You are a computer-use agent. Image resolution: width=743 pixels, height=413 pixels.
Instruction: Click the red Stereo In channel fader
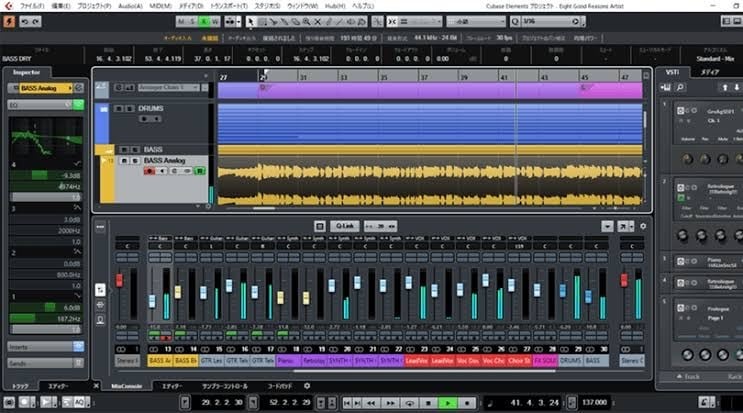point(119,280)
